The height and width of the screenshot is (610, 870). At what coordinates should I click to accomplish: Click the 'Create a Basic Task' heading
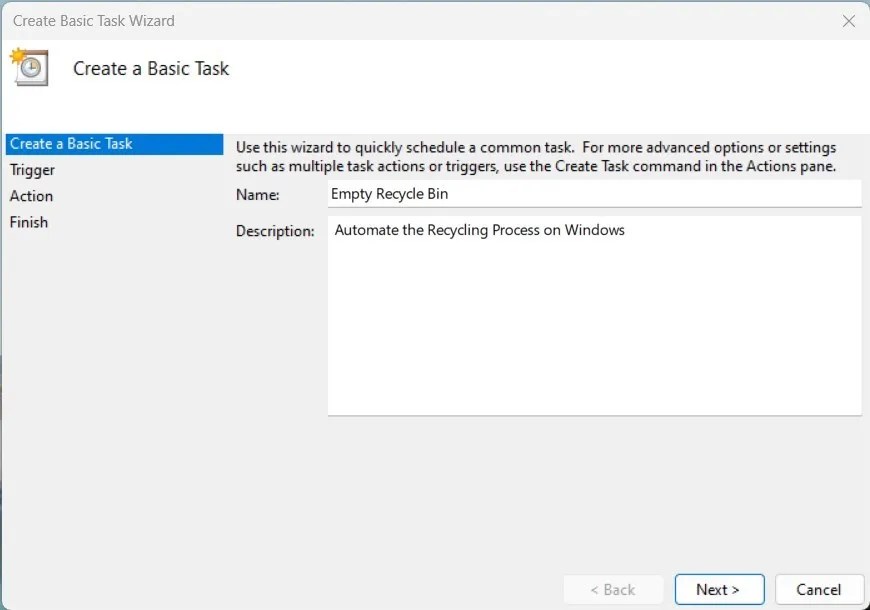point(150,68)
